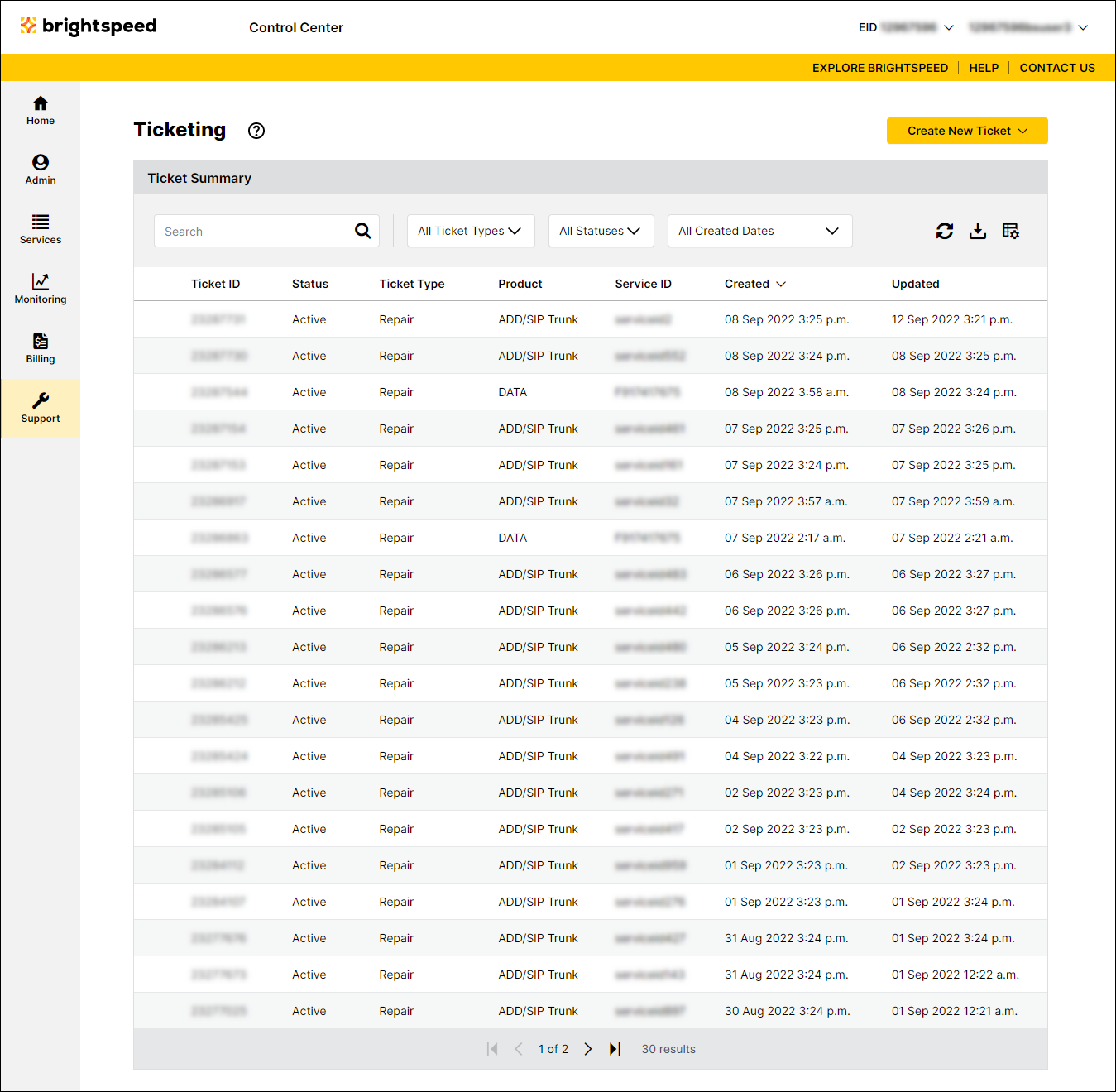Image resolution: width=1116 pixels, height=1092 pixels.
Task: Click created value 05 Sep 2022 3:24 p.m.
Action: click(787, 647)
